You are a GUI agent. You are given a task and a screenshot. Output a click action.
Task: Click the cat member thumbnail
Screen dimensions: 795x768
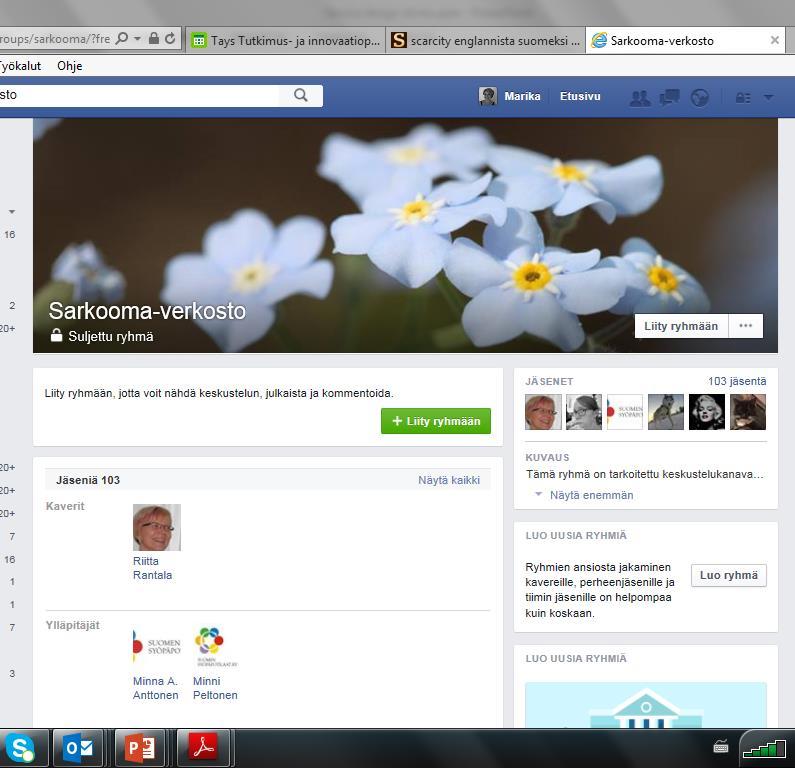click(x=748, y=412)
